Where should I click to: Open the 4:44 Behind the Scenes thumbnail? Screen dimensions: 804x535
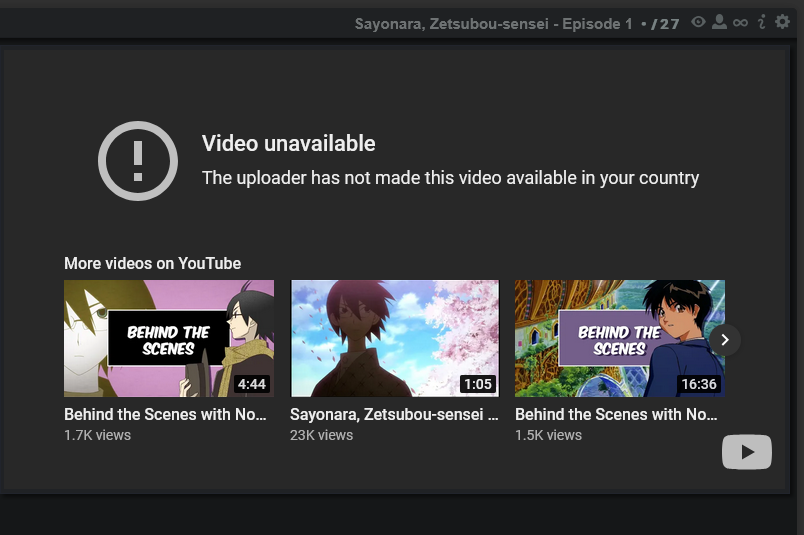pyautogui.click(x=169, y=338)
